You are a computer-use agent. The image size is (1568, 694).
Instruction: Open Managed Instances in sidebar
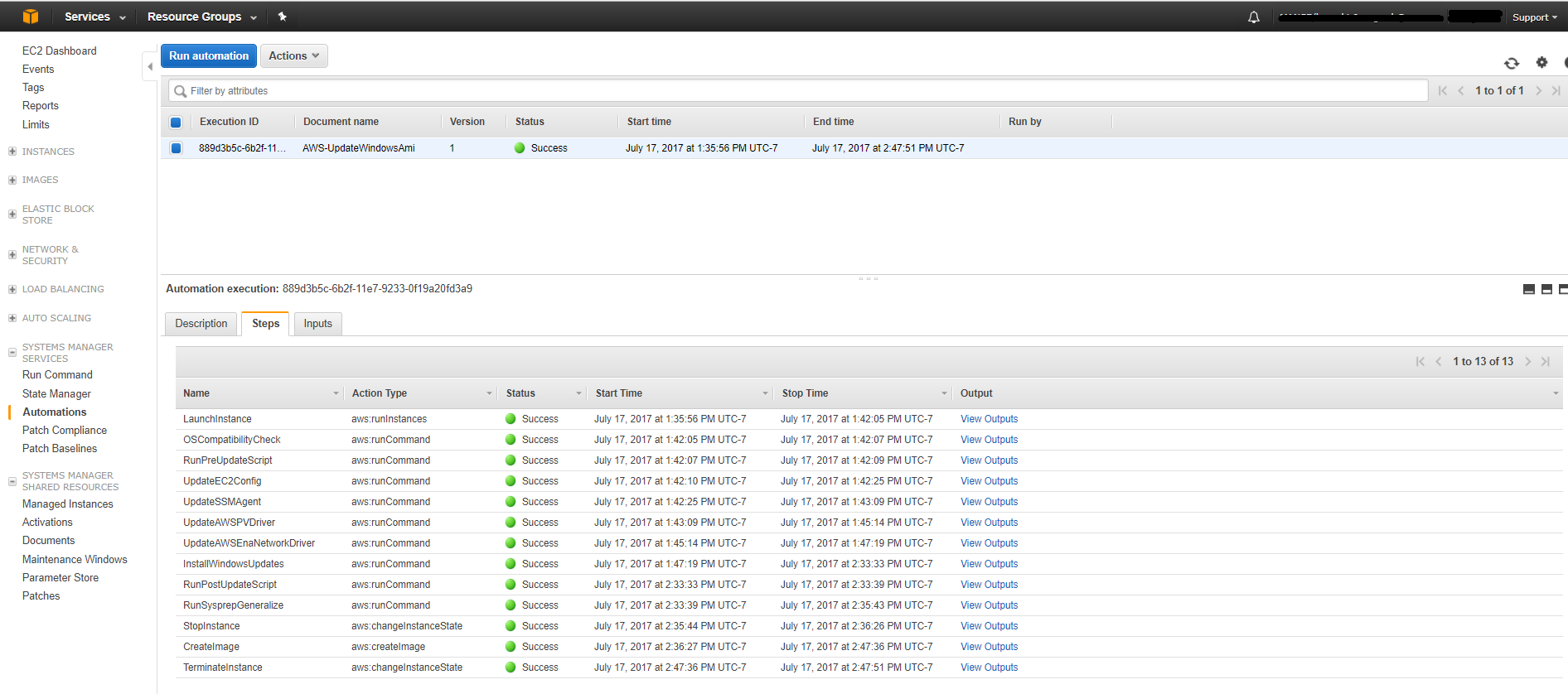(x=68, y=504)
